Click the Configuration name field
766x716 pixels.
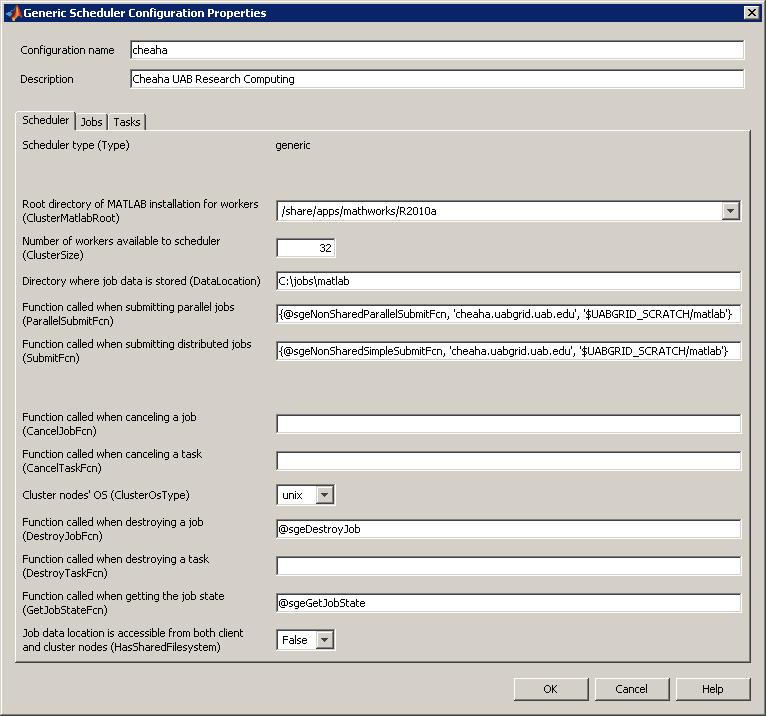tap(437, 50)
